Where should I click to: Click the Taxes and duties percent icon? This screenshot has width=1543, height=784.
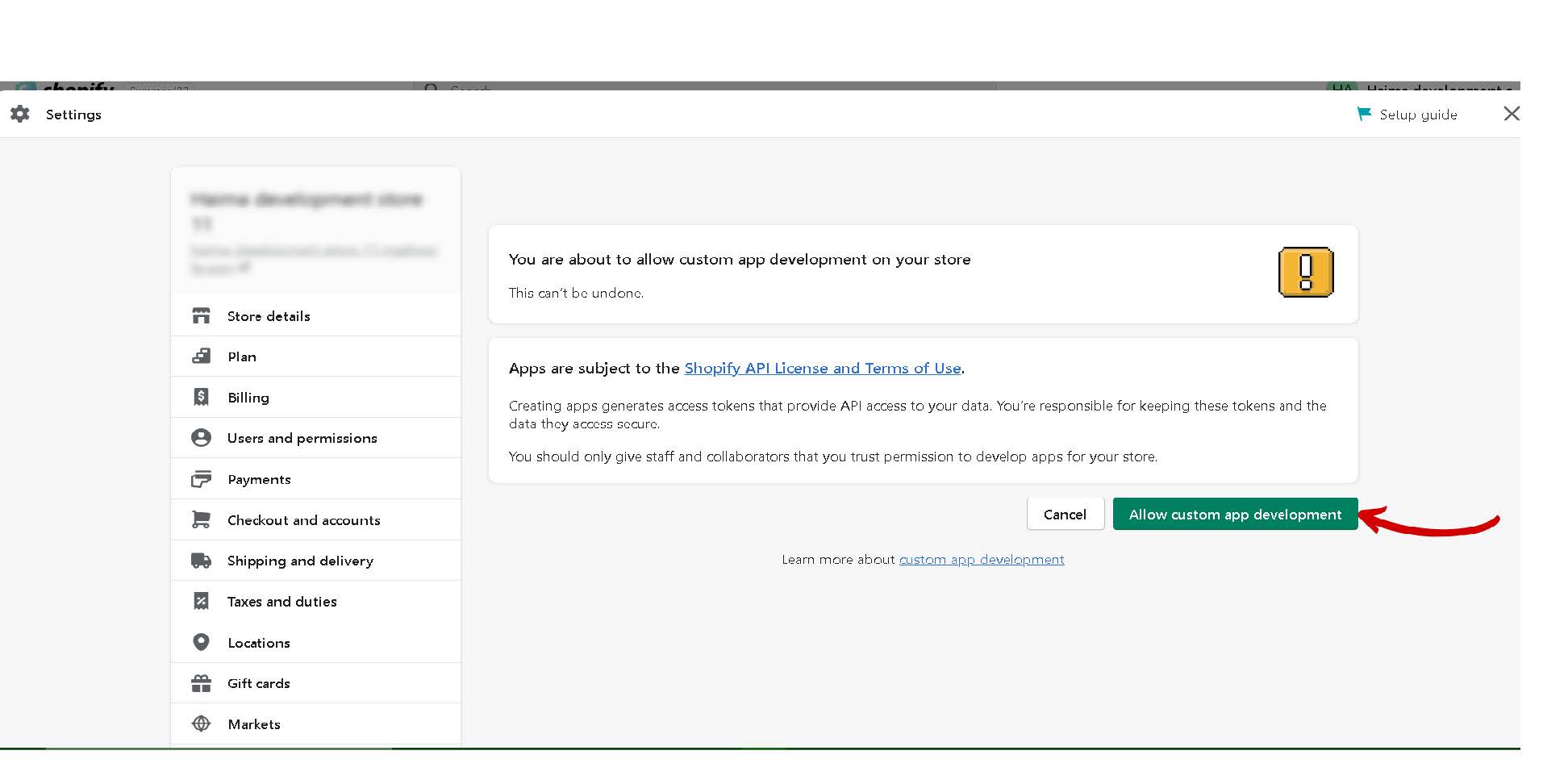(201, 602)
